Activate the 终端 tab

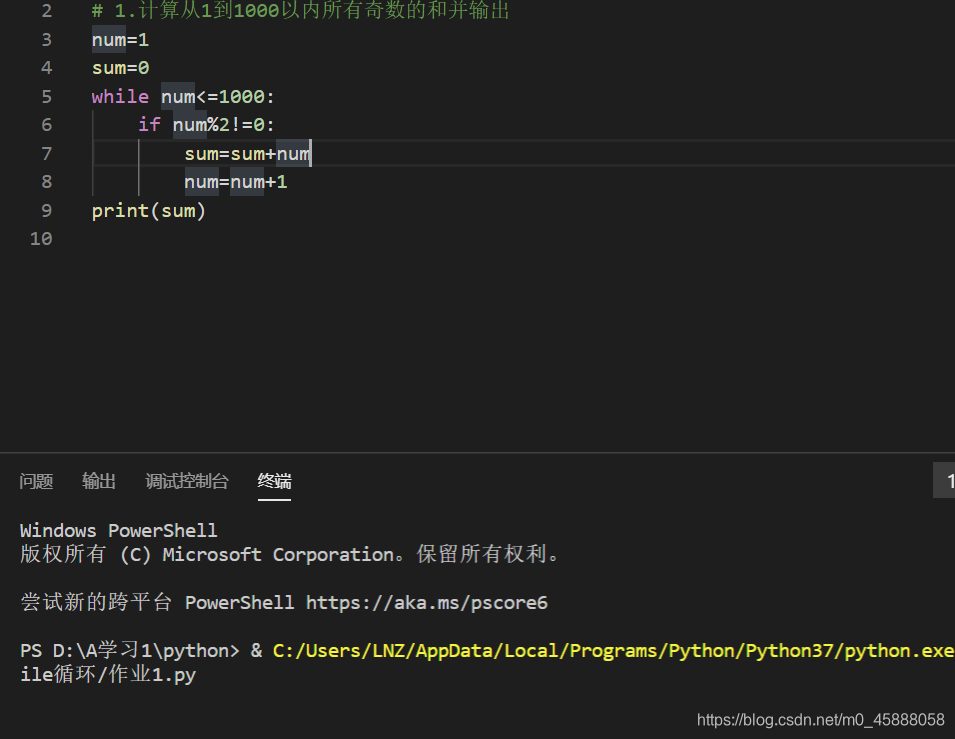point(274,481)
